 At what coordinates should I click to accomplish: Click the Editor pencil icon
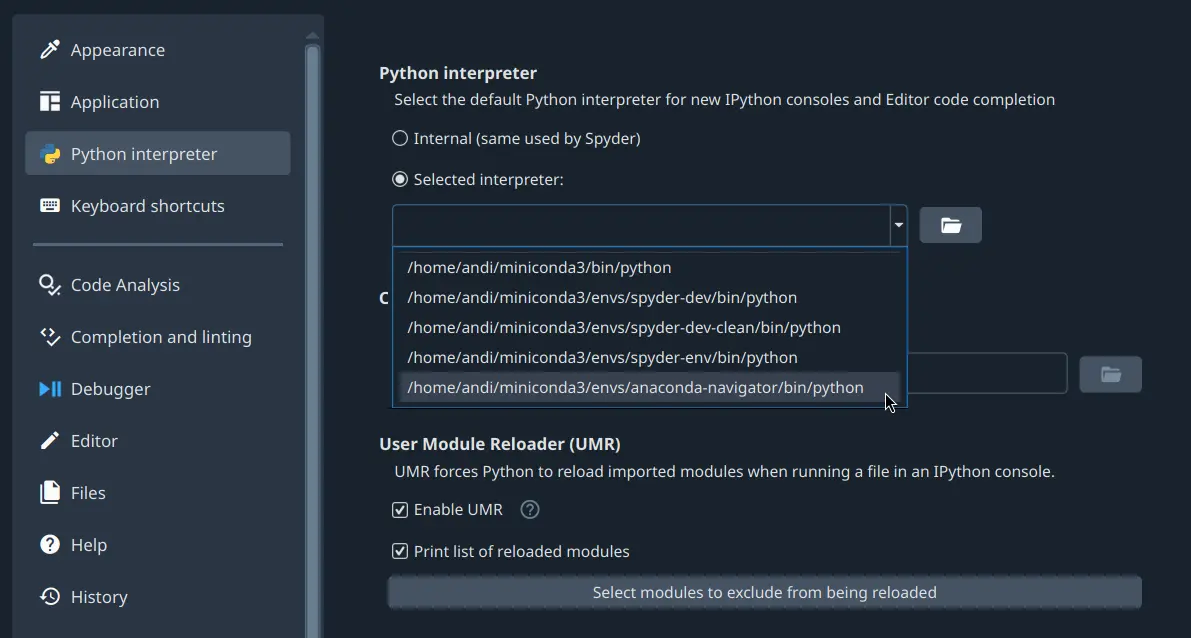coord(50,441)
